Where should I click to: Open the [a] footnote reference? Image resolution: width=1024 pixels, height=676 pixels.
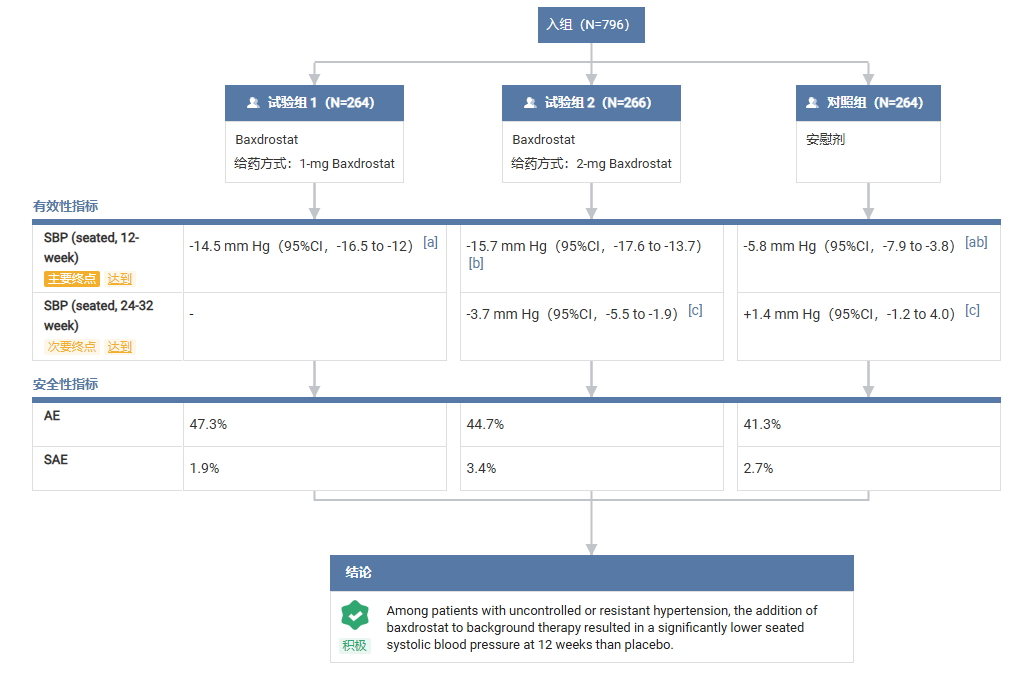pos(431,242)
